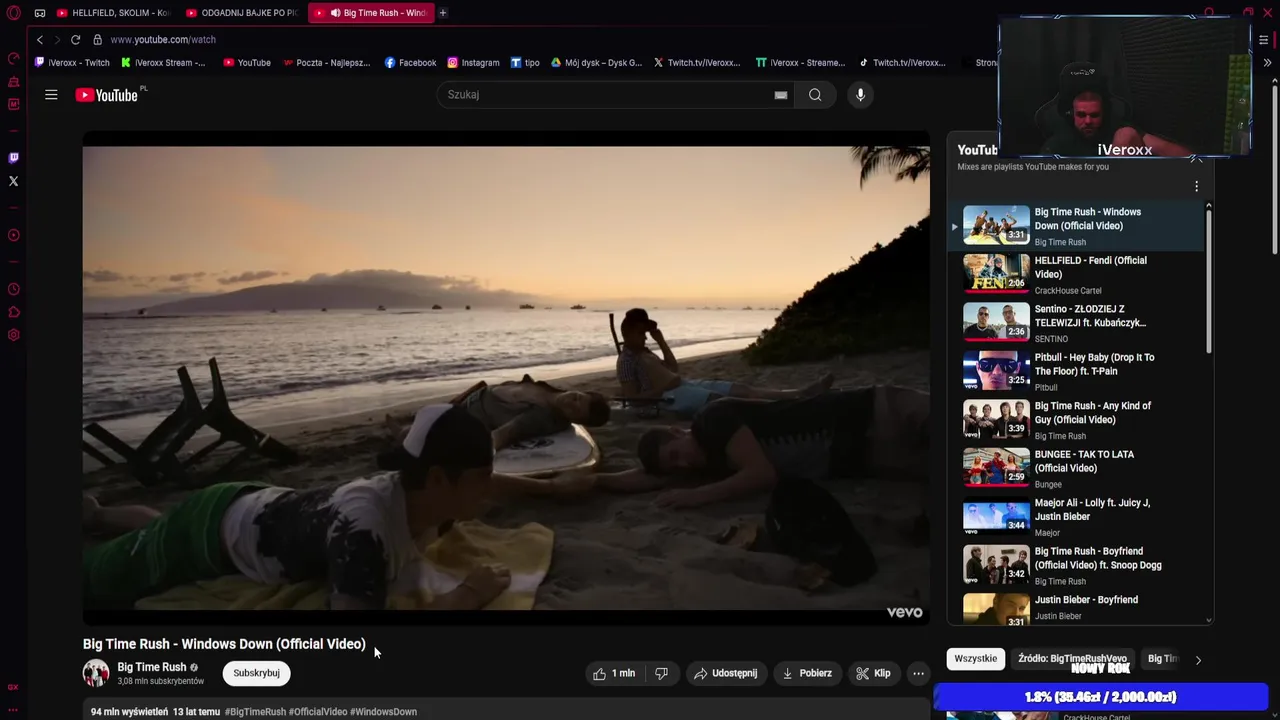Click #WindowsDown hashtag
The image size is (1280, 720).
[x=383, y=712]
